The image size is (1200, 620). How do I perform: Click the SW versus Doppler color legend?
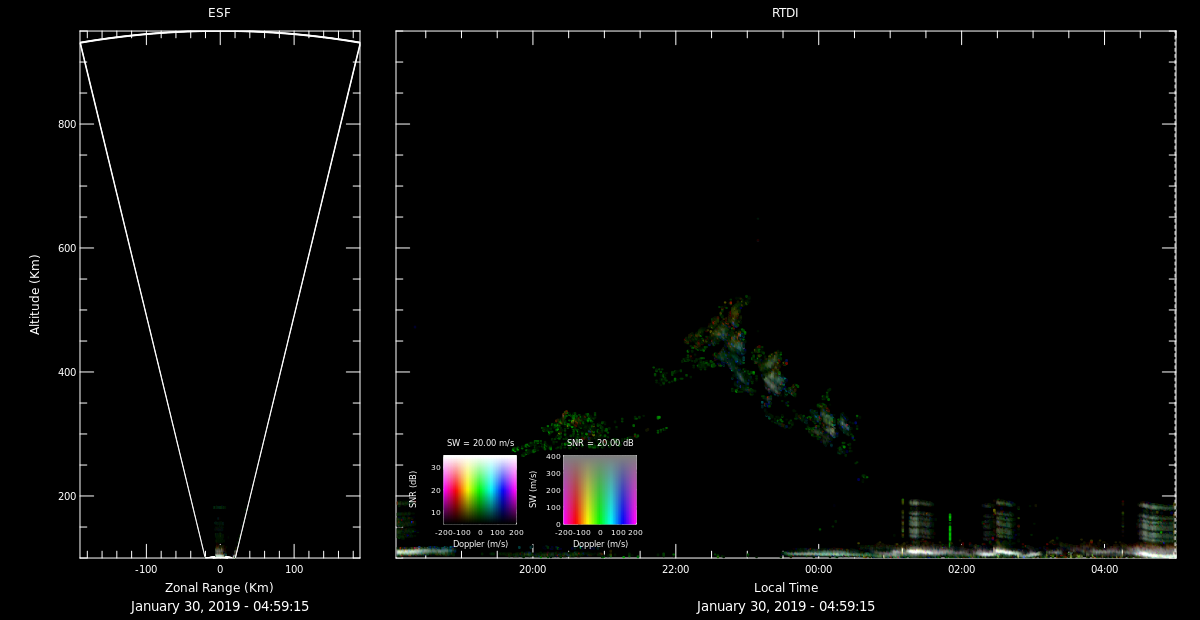coord(600,490)
